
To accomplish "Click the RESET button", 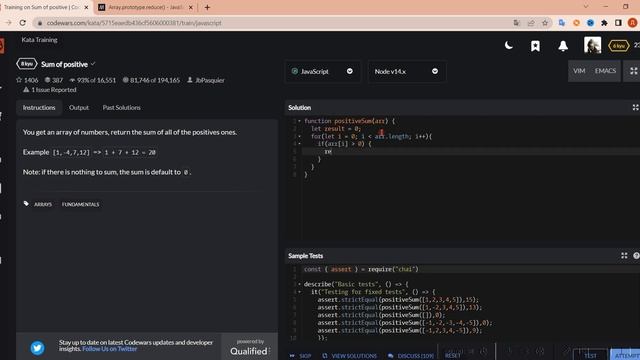I will [453, 356].
